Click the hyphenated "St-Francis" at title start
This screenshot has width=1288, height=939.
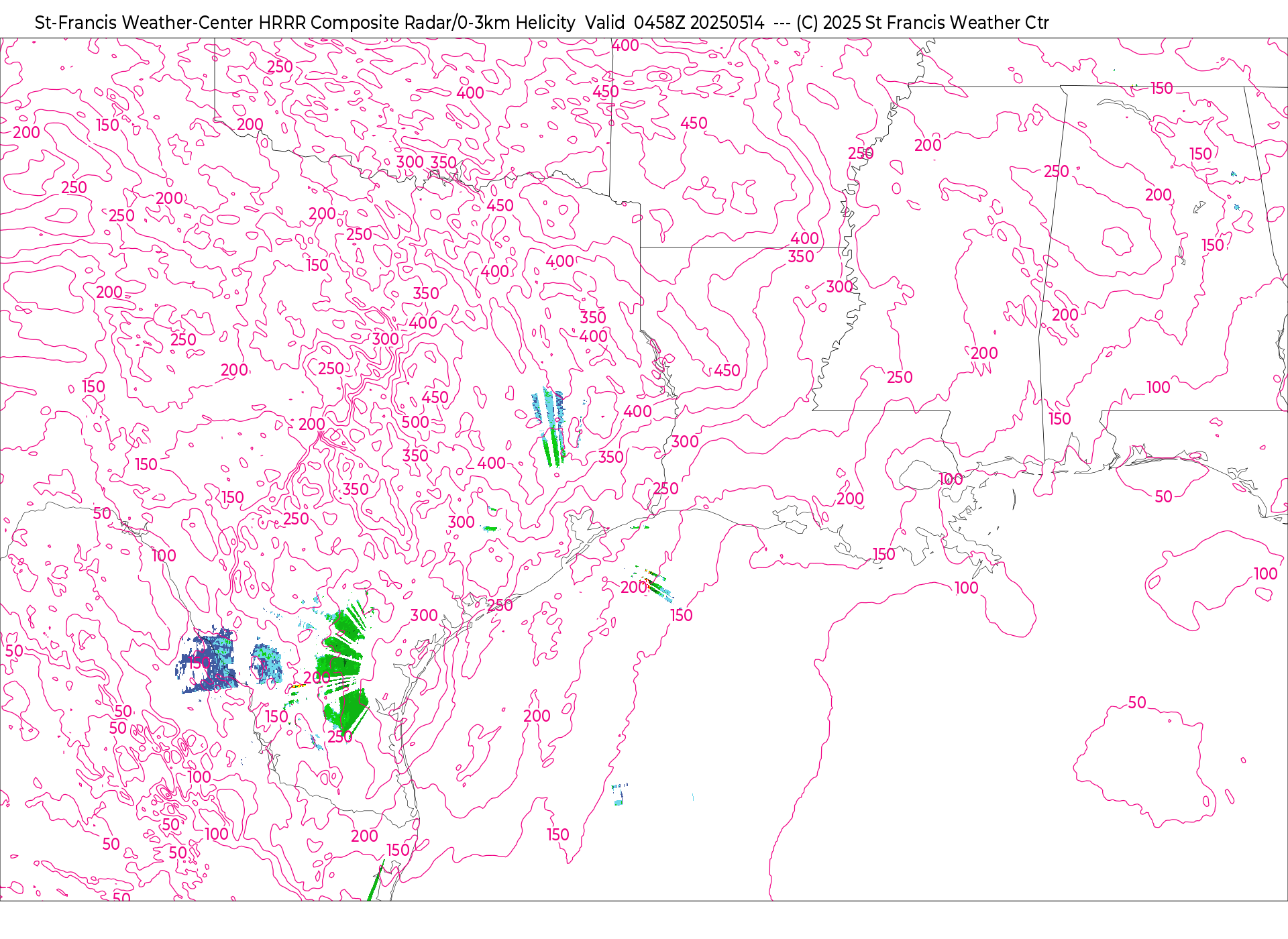76,23
